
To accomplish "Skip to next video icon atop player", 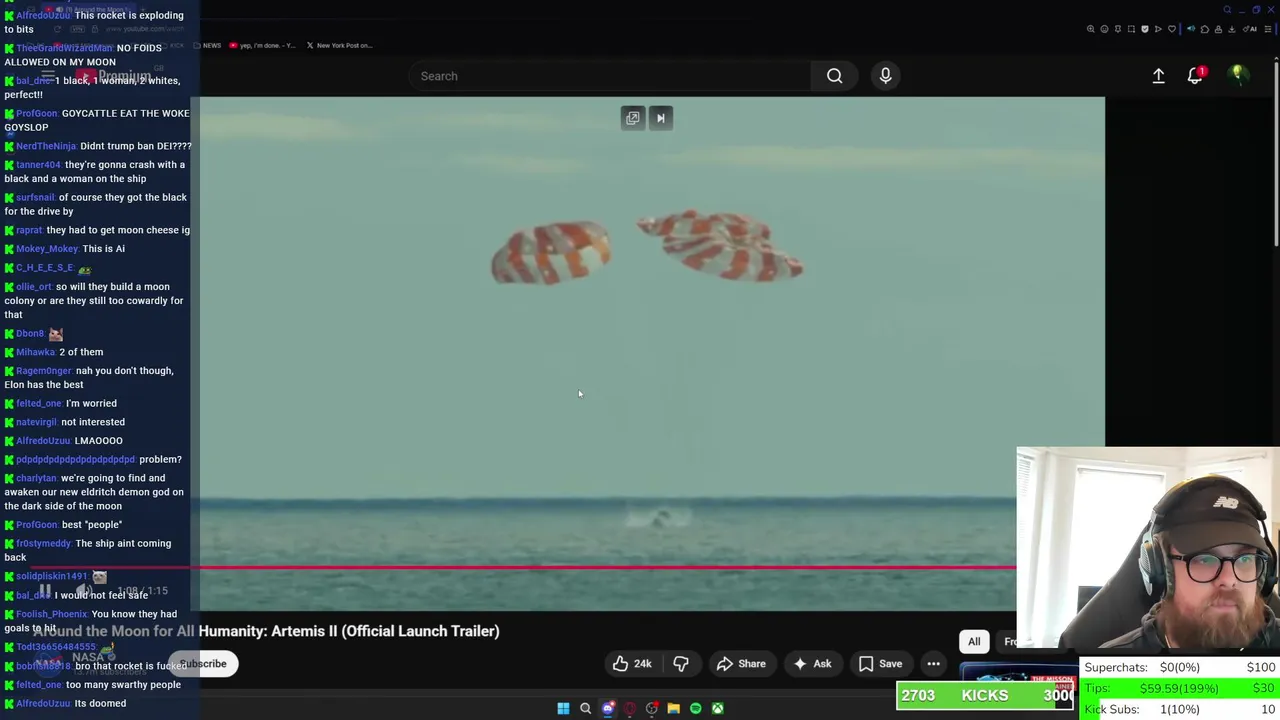I will (x=660, y=118).
